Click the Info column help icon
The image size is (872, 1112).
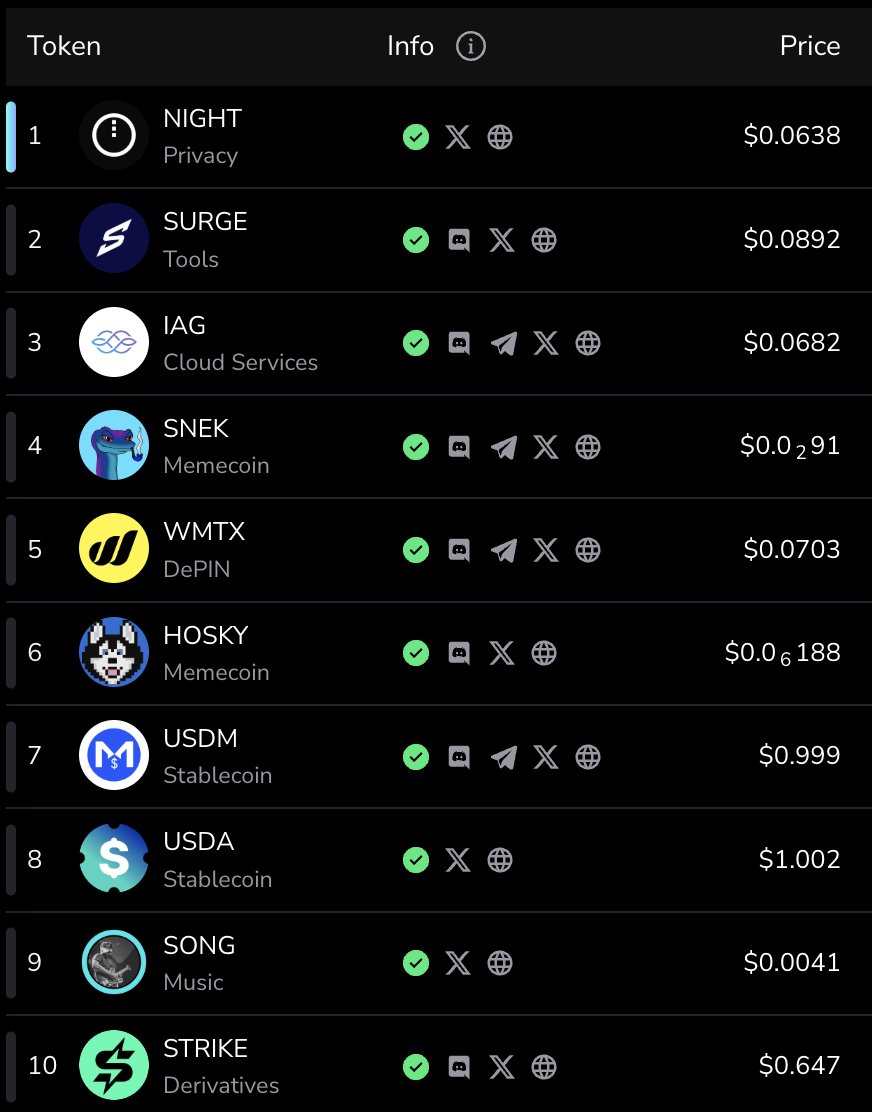(x=470, y=46)
